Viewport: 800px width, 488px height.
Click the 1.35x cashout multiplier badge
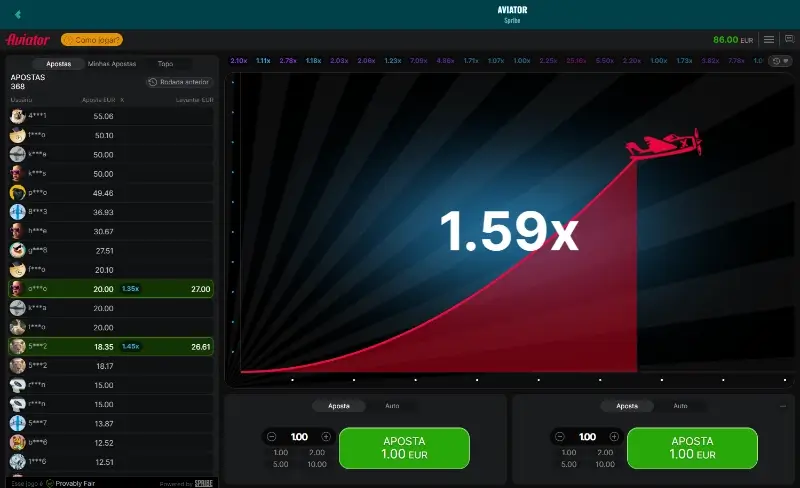point(131,289)
